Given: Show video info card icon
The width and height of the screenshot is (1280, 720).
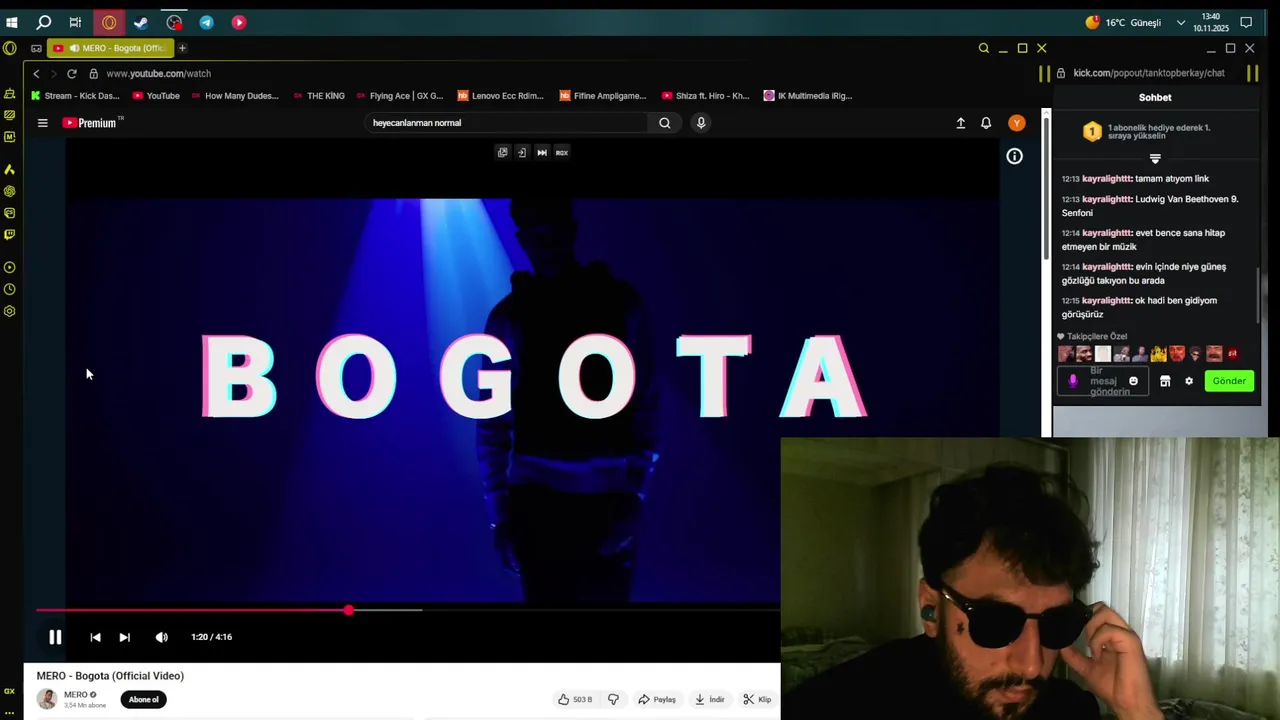Looking at the screenshot, I should [x=1014, y=156].
